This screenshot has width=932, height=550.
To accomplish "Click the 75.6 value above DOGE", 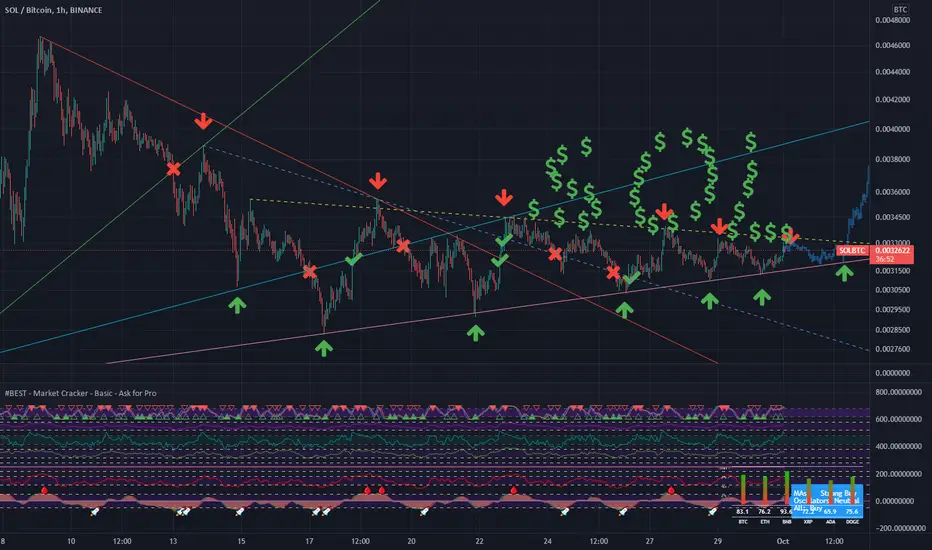I will [852, 512].
